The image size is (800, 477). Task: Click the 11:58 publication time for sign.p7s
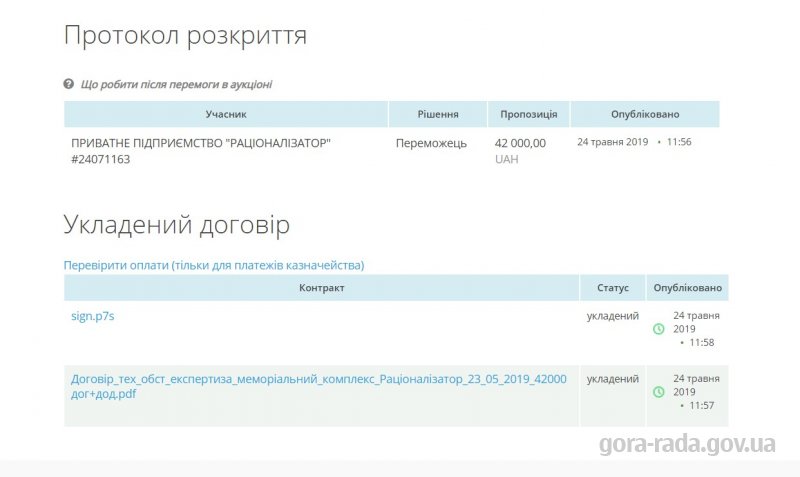click(702, 342)
